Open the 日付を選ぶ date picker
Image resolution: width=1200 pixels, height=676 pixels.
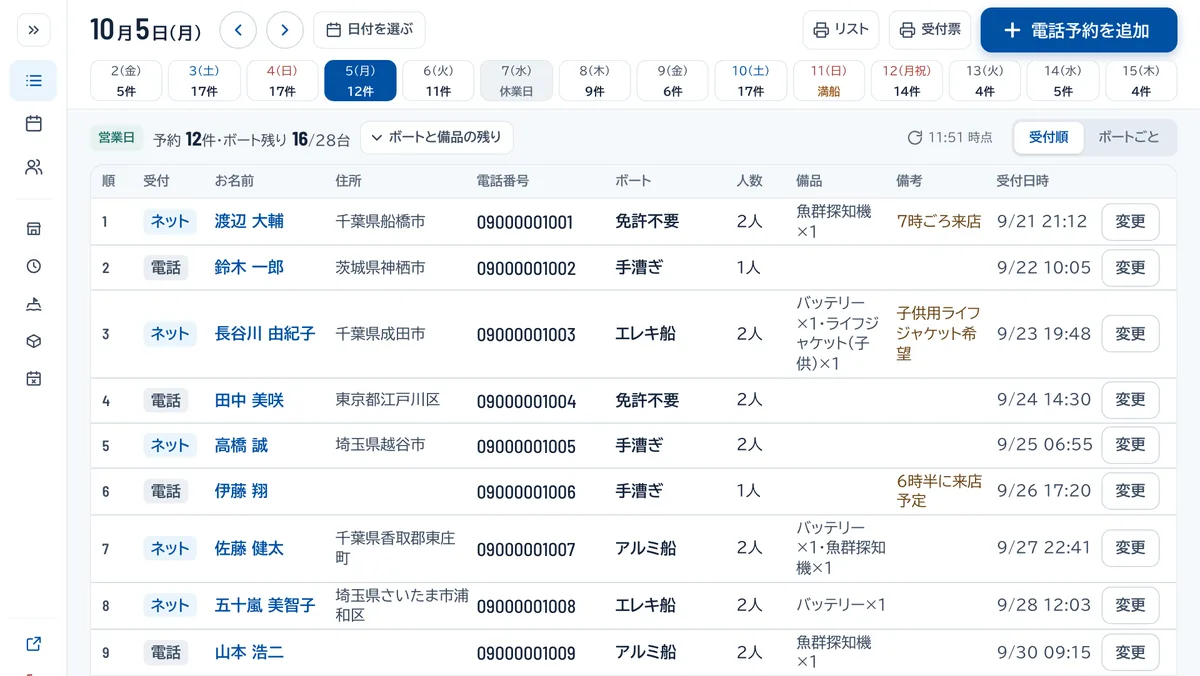tap(369, 30)
